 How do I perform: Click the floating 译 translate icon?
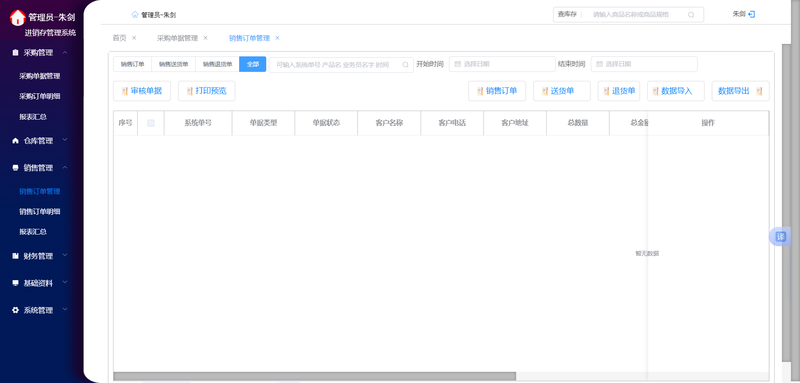point(780,237)
